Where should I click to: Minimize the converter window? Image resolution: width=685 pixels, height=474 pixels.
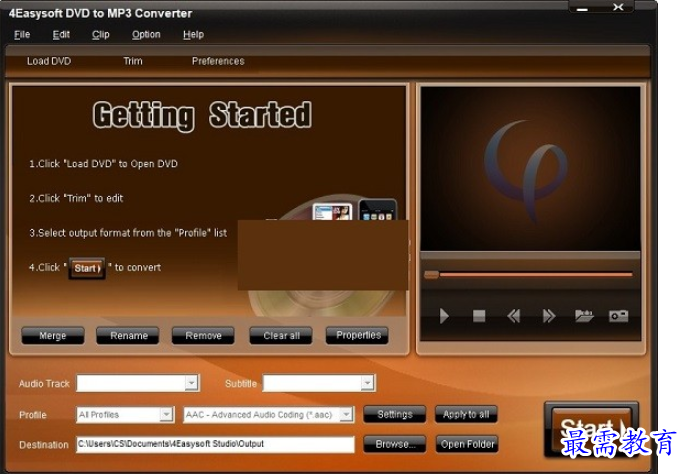click(x=582, y=8)
